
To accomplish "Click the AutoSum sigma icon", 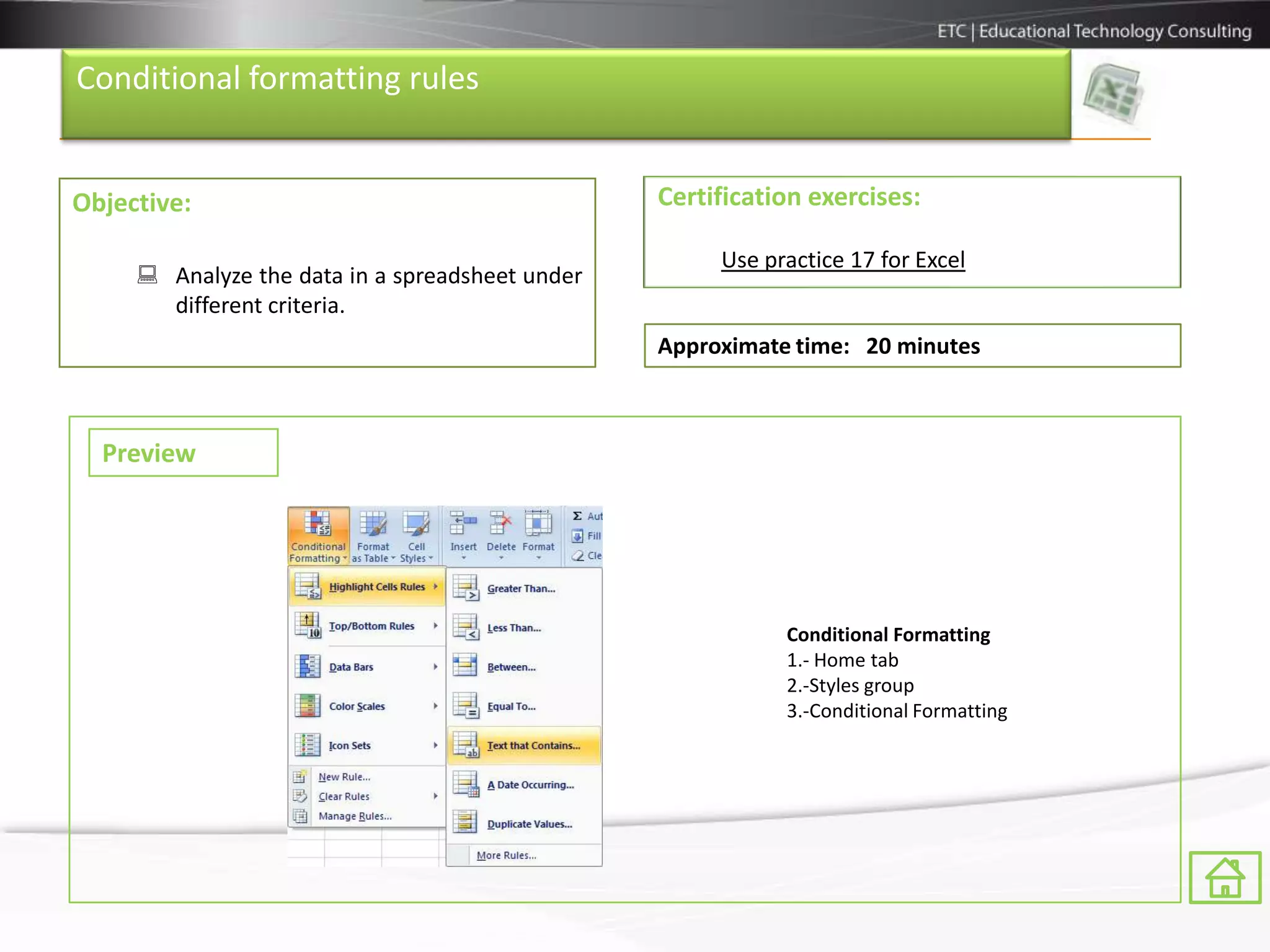I will (x=577, y=516).
